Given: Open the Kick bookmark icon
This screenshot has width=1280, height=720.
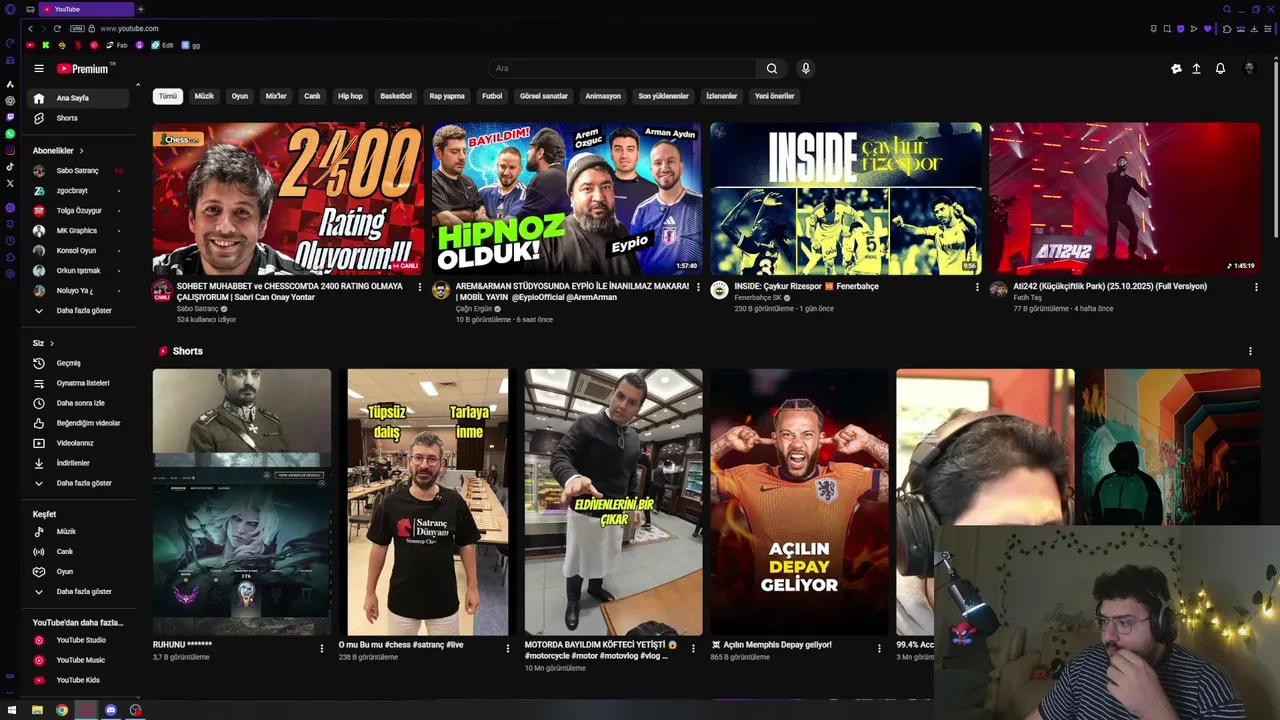Looking at the screenshot, I should 46,45.
